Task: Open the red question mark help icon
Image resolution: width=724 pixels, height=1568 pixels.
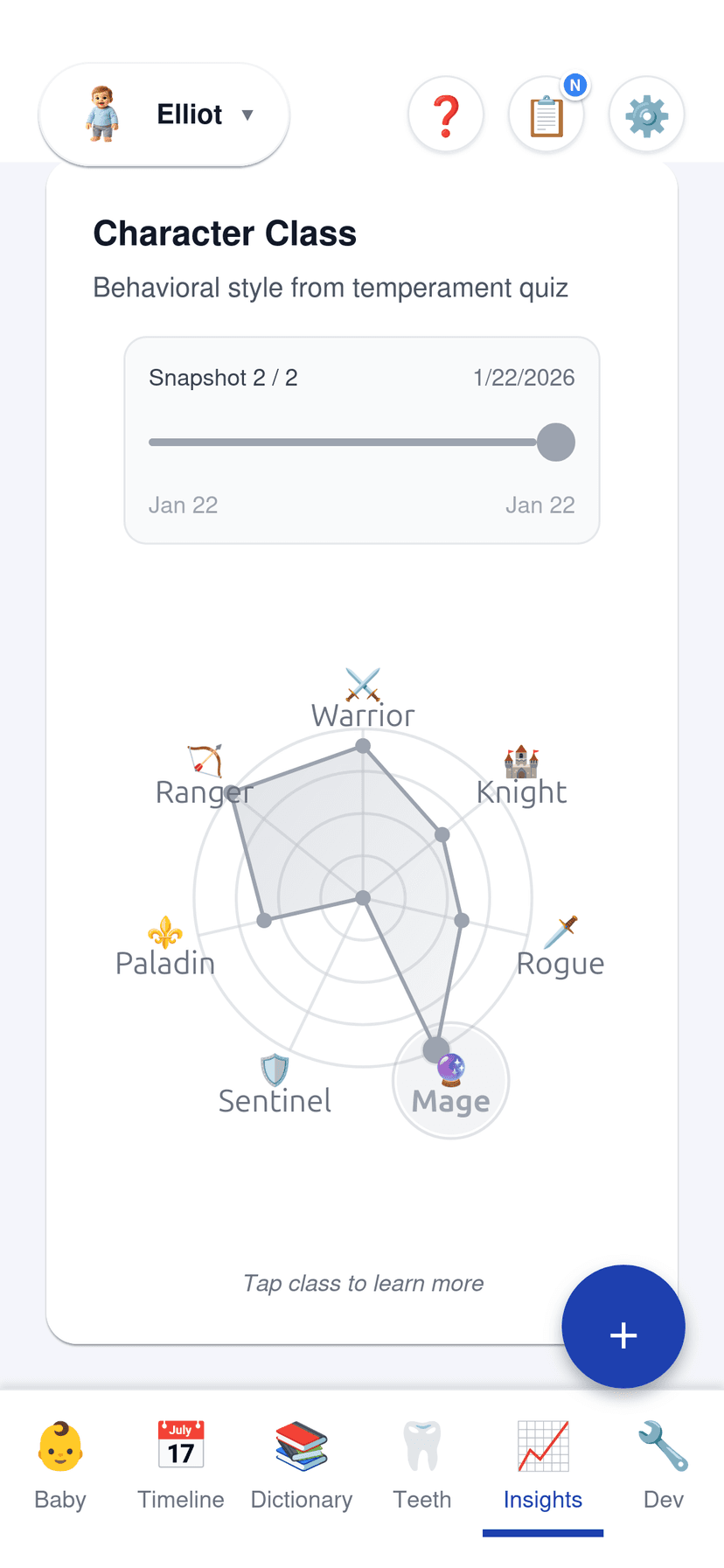Action: 446,115
